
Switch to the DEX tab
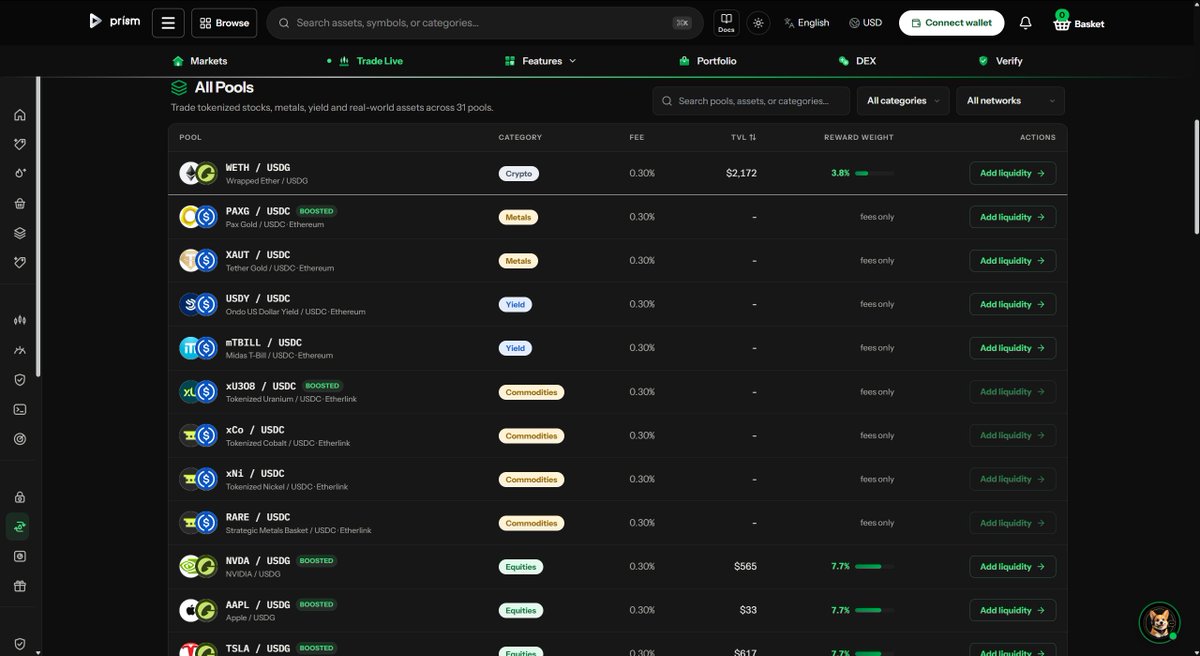coord(857,61)
